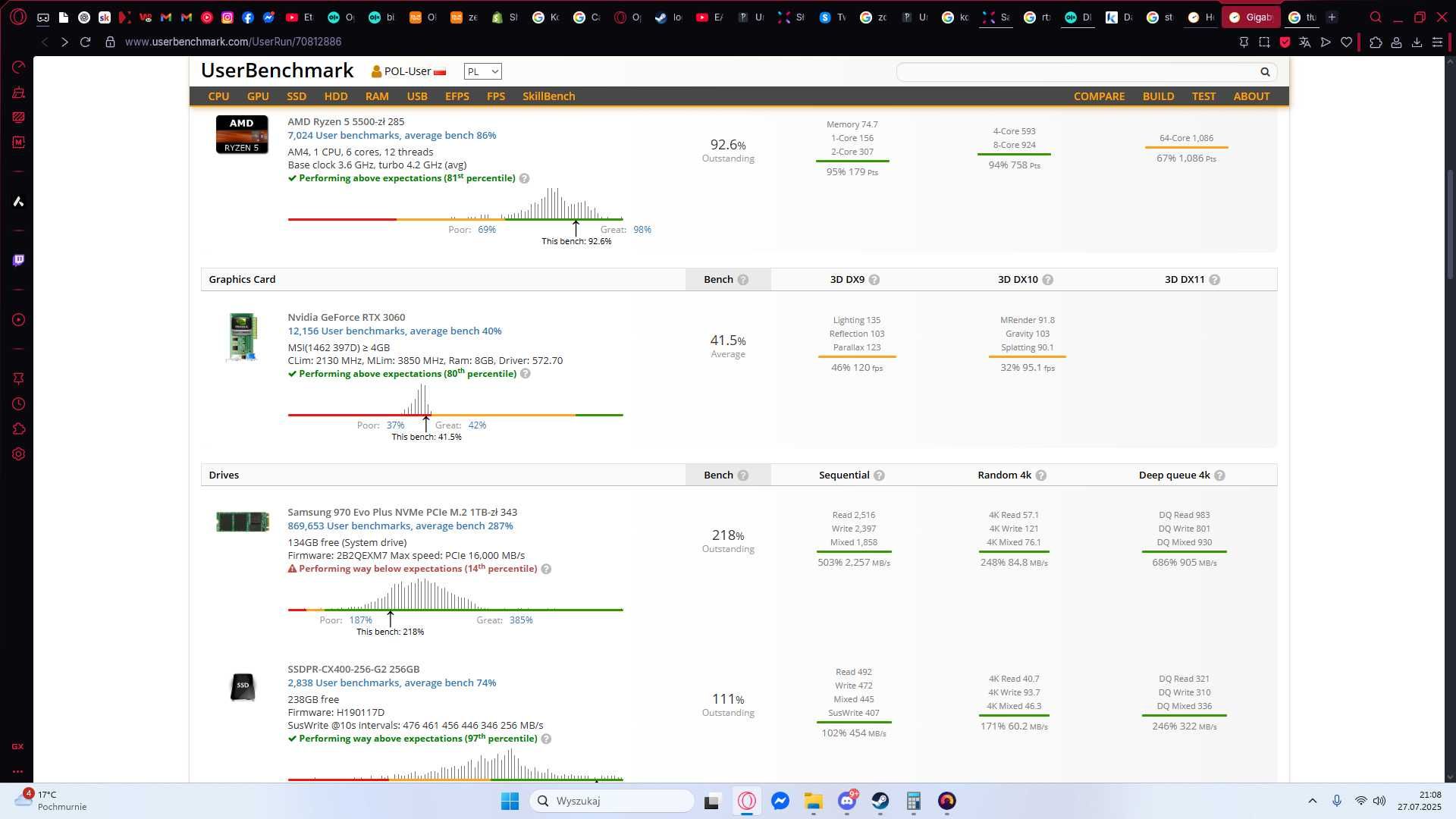Open the COMPARE menu item
This screenshot has height=819, width=1456.
1099,96
